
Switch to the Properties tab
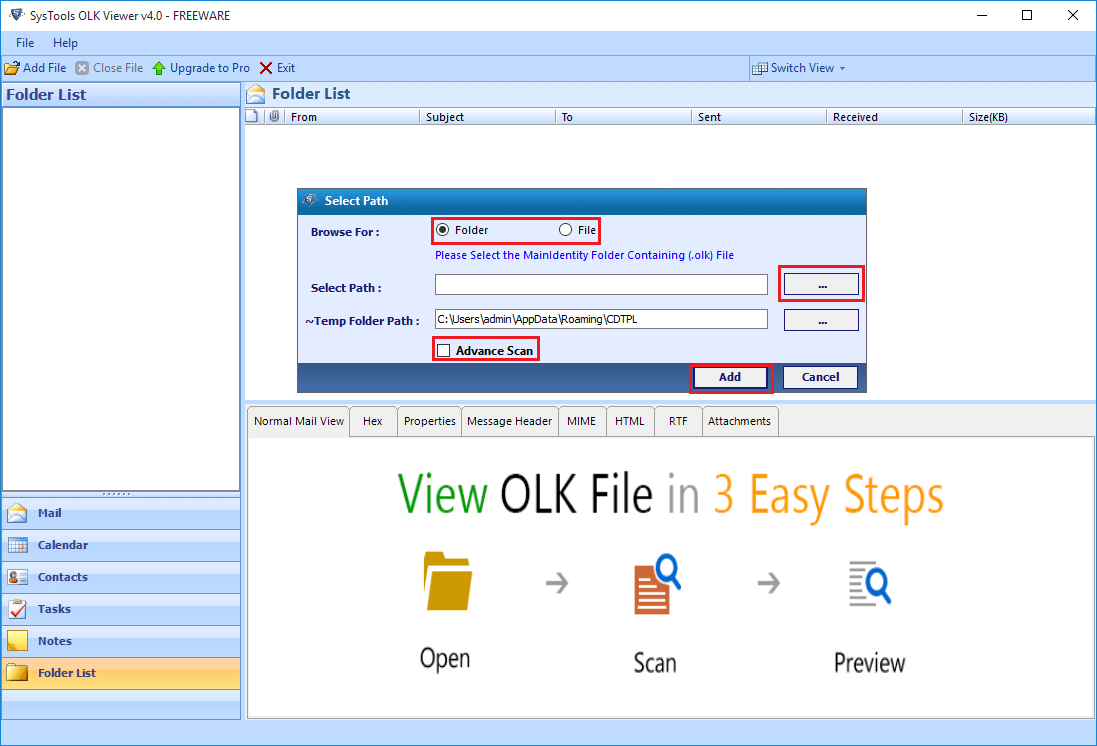(430, 421)
